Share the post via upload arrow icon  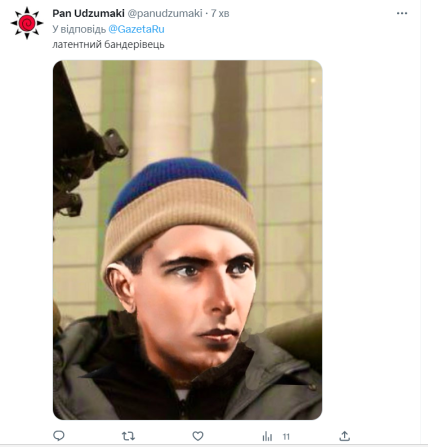click(x=345, y=436)
